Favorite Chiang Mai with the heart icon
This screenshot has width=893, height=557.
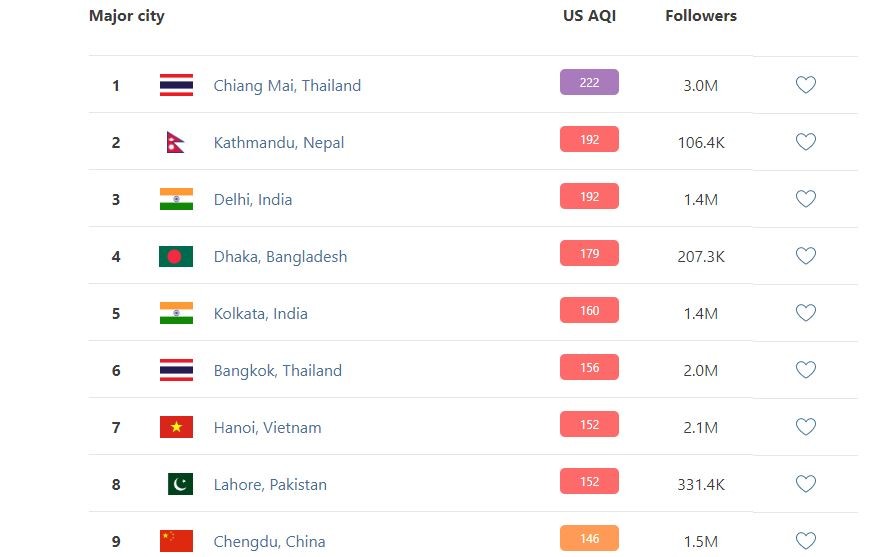[805, 85]
